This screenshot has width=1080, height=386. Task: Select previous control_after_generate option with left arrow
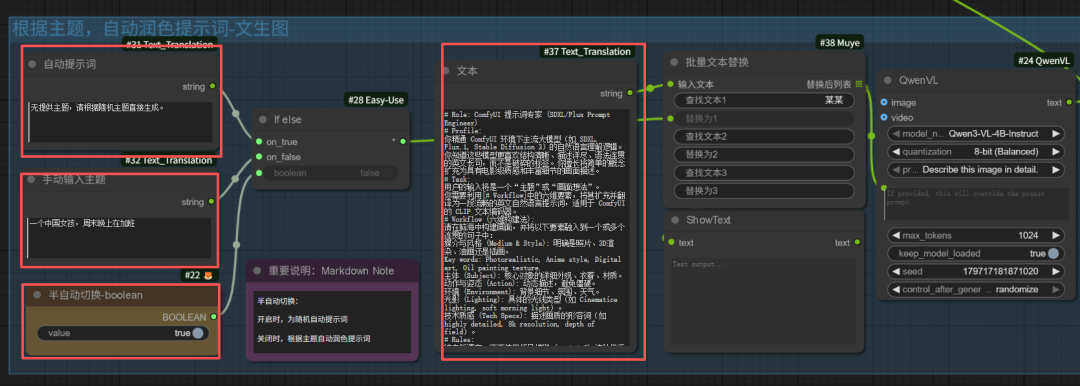tap(895, 290)
